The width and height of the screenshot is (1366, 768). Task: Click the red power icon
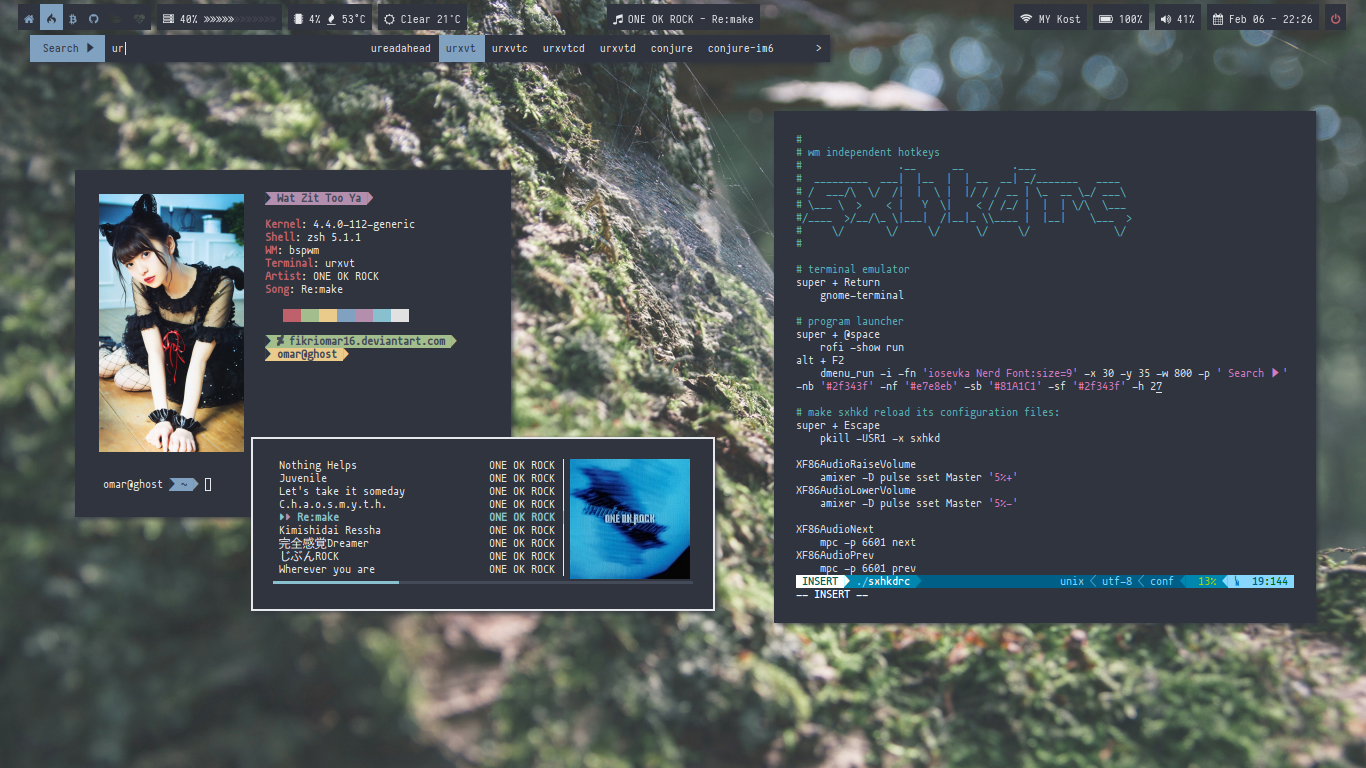pos(1335,18)
